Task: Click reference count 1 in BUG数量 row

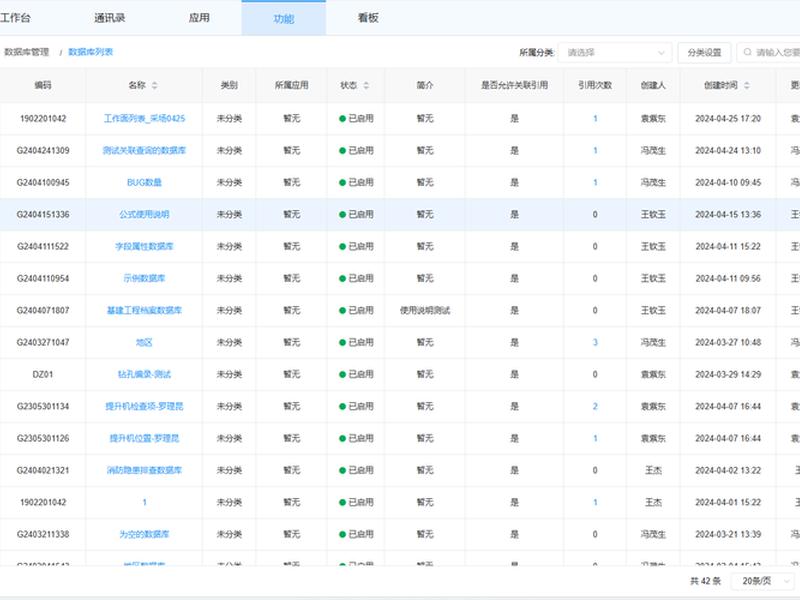Action: click(x=595, y=182)
